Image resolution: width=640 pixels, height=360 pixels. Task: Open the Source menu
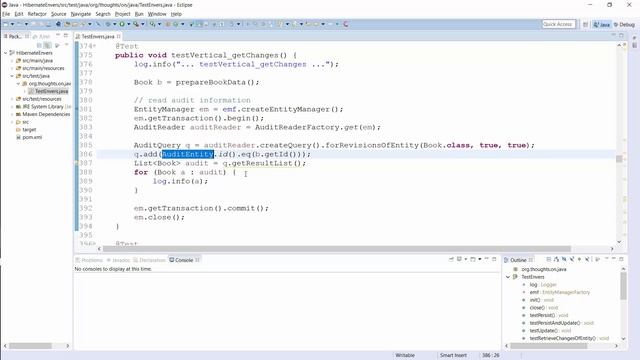(x=58, y=14)
